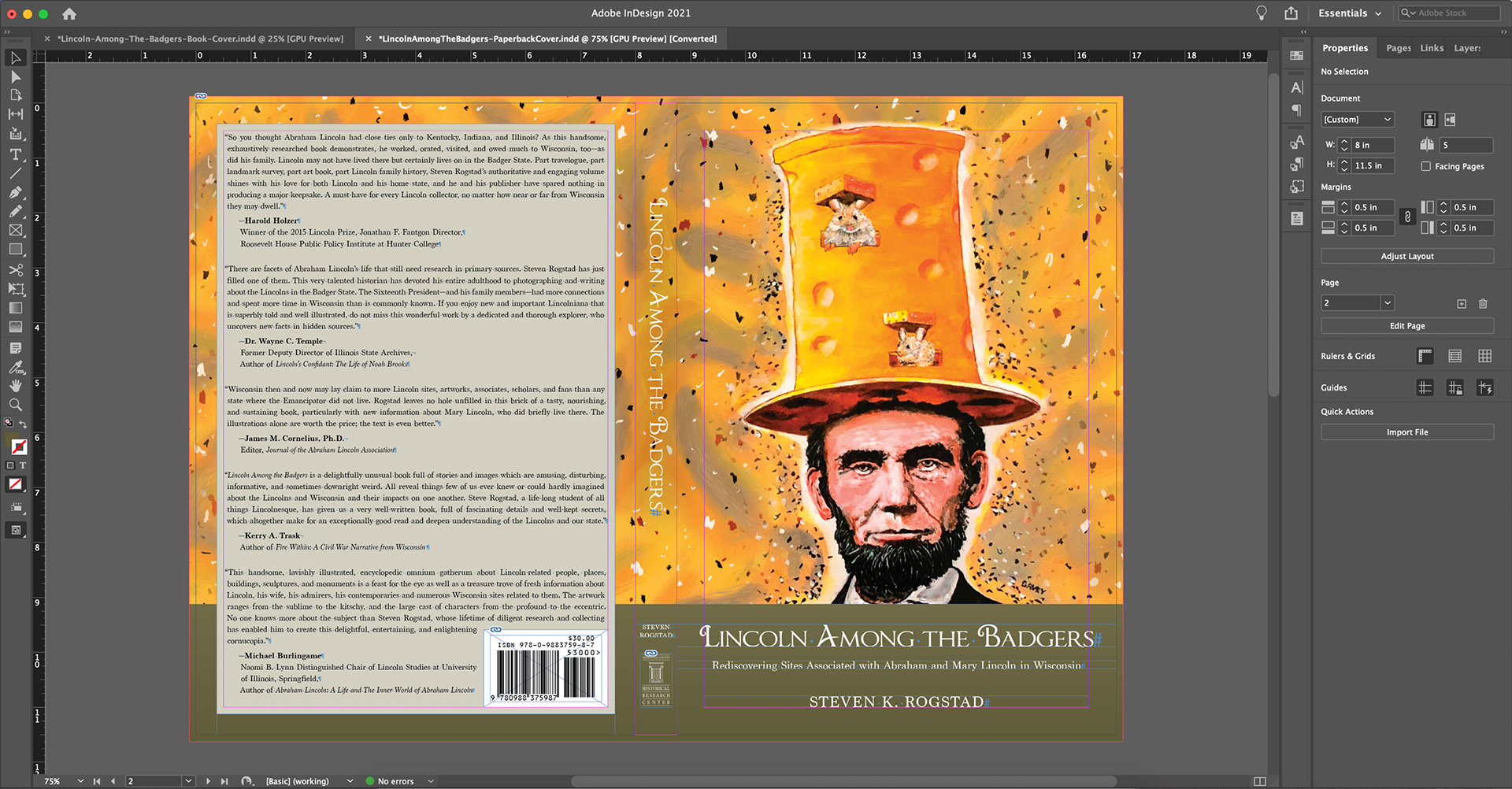Select the Pencil tool

[x=15, y=211]
